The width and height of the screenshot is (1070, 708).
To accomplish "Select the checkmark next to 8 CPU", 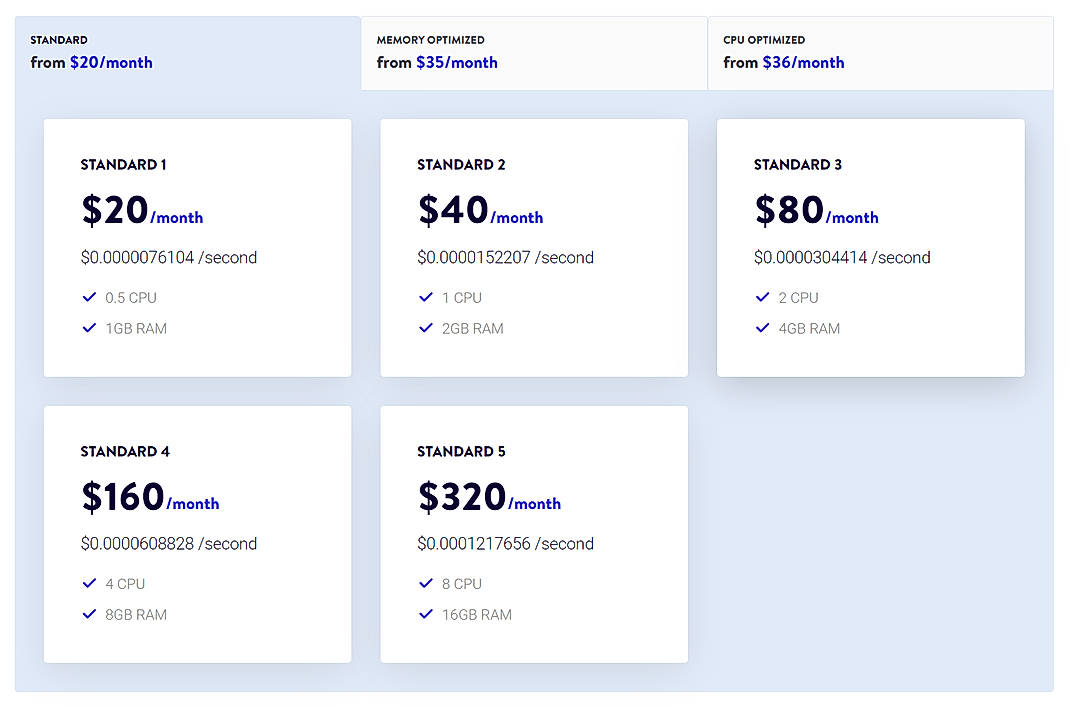I will tap(426, 583).
